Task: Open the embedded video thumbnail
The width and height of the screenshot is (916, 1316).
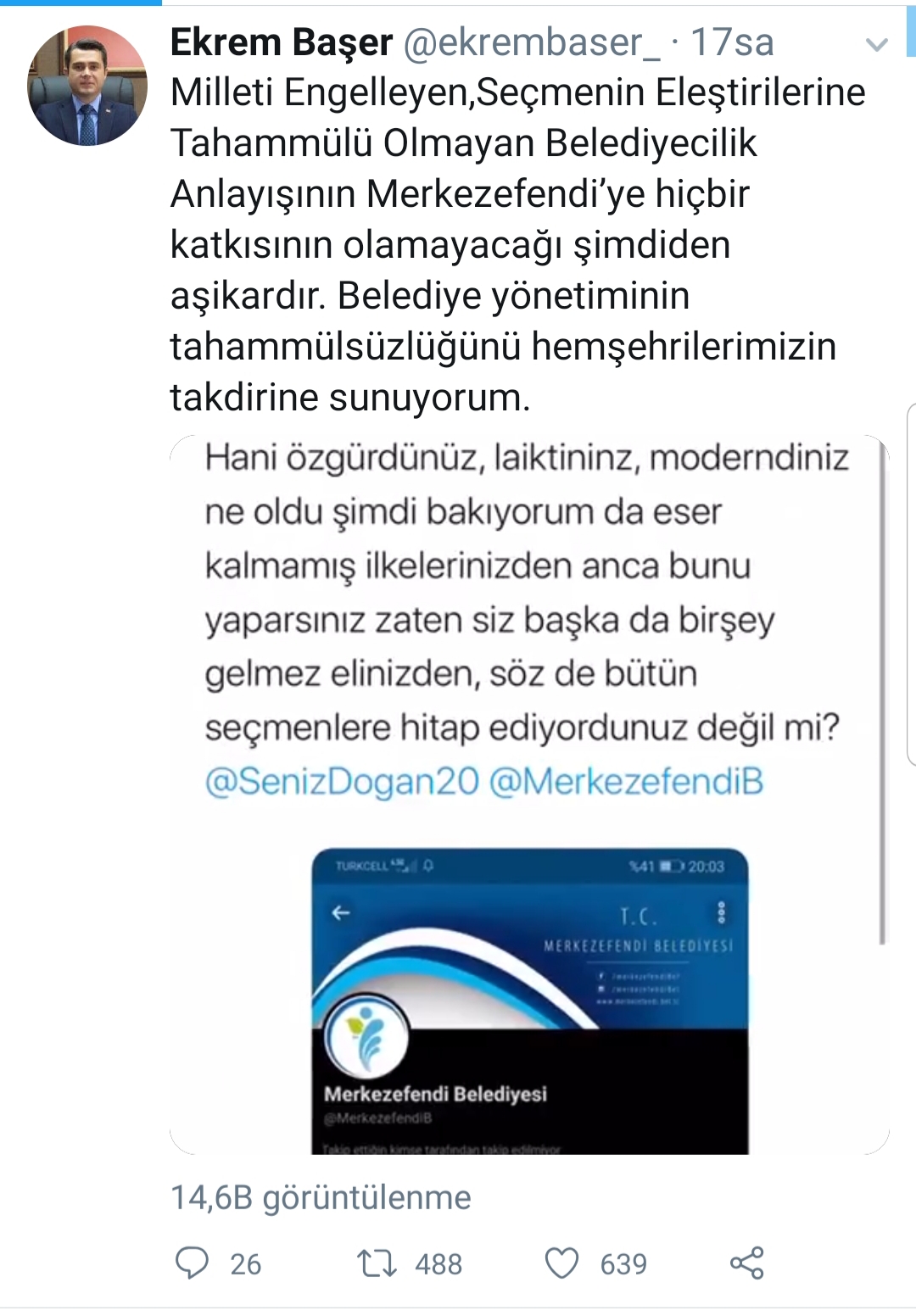Action: pos(529,795)
